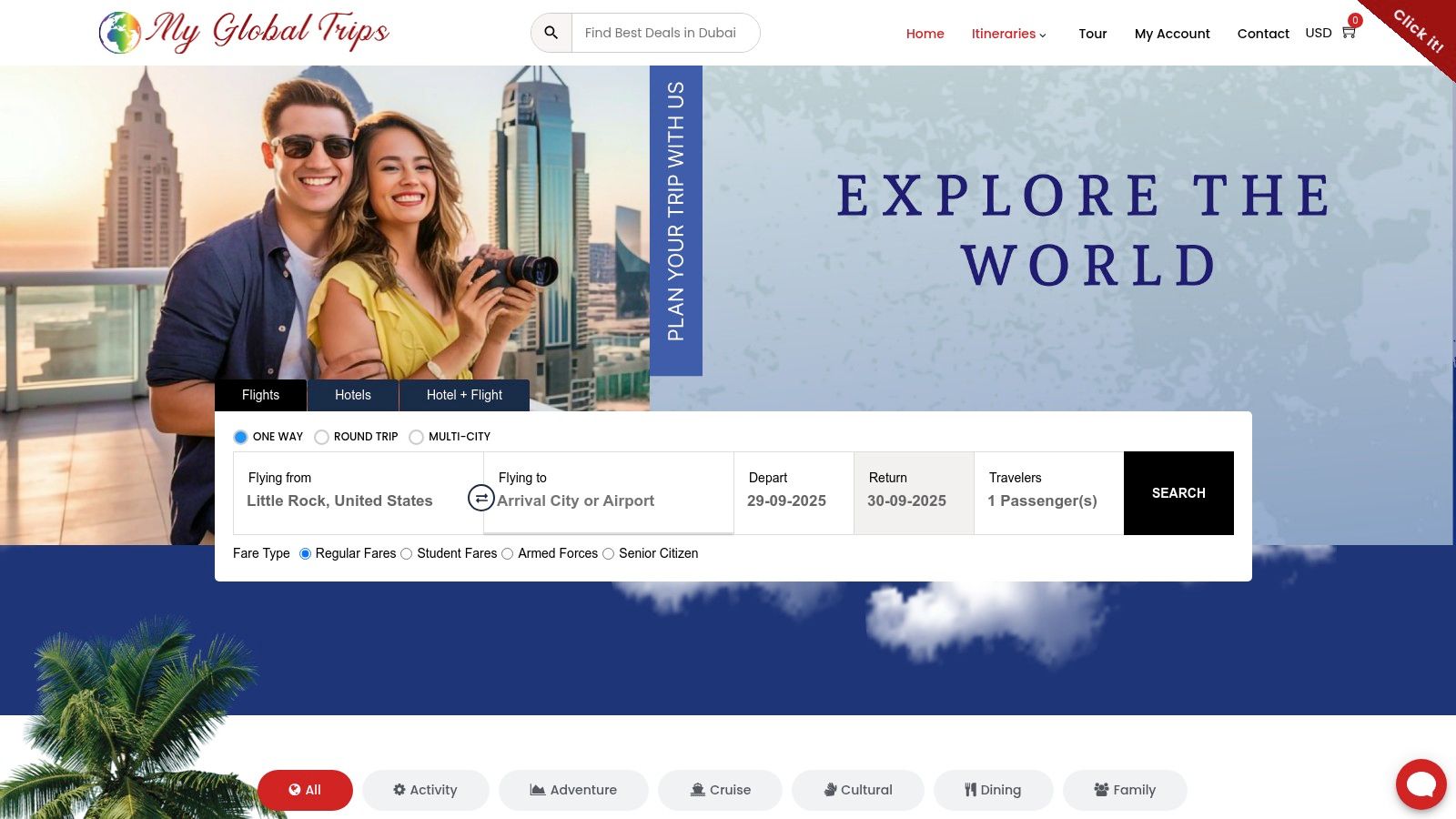This screenshot has width=1456, height=819.
Task: Filter by Family category
Action: tap(1125, 790)
